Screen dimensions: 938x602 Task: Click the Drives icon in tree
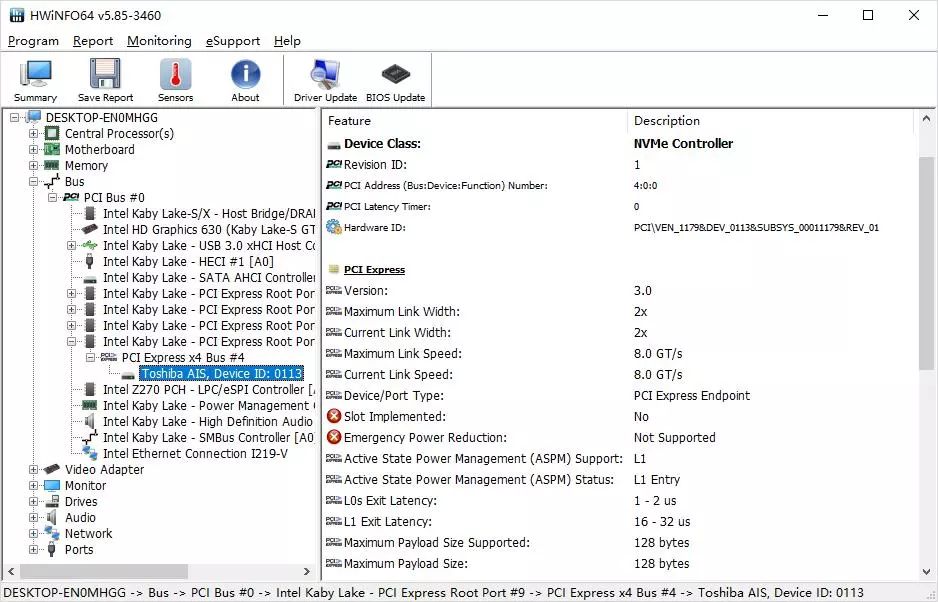tap(52, 501)
